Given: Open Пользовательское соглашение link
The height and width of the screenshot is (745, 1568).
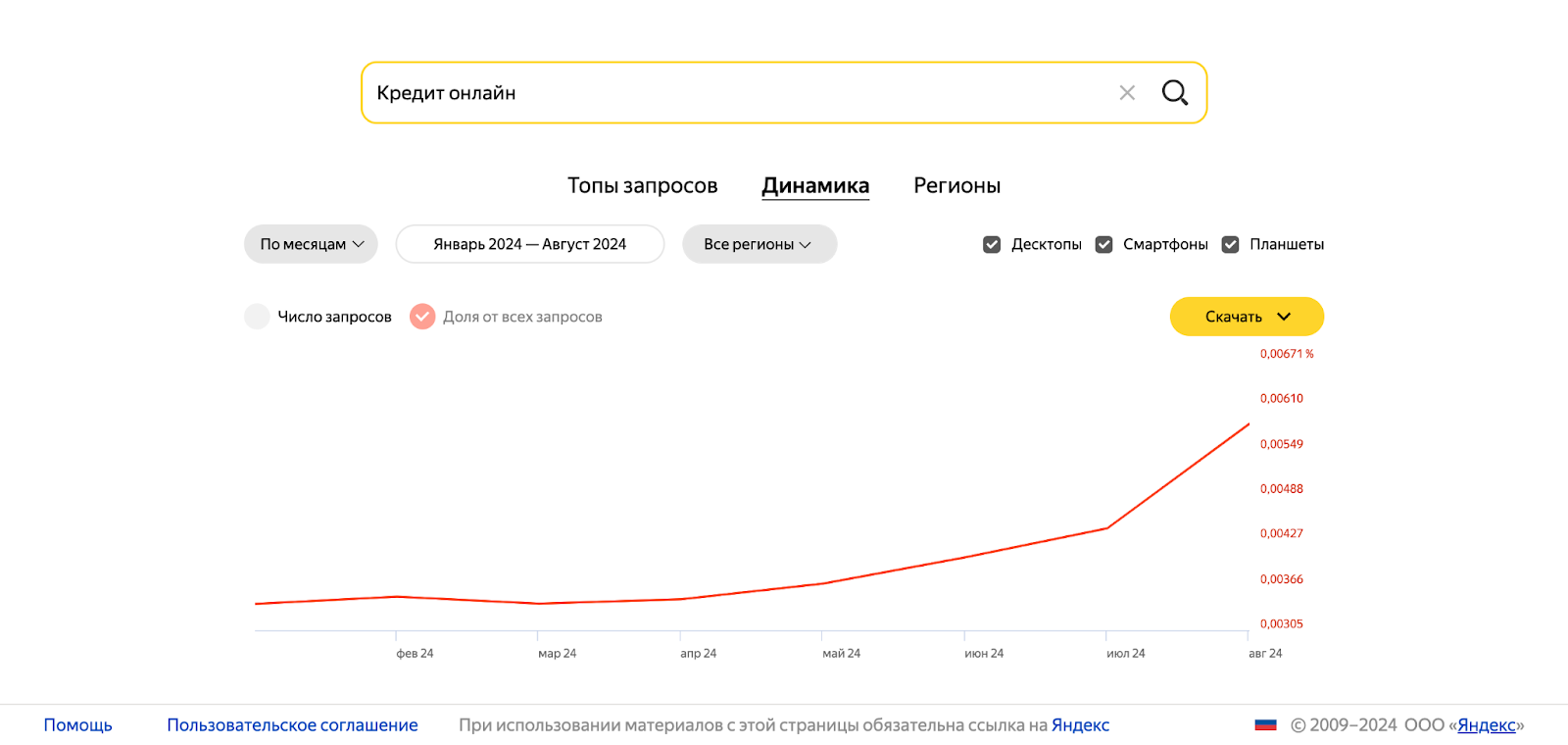Looking at the screenshot, I should pyautogui.click(x=292, y=725).
